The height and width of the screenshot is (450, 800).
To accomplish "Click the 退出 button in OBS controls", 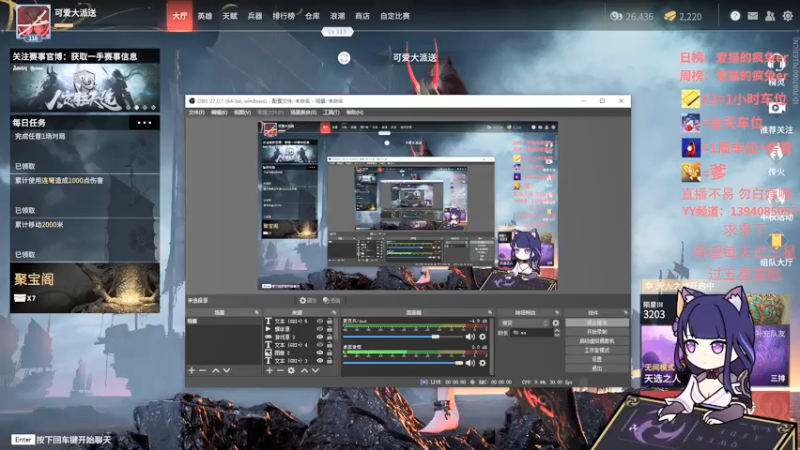I will 596,368.
